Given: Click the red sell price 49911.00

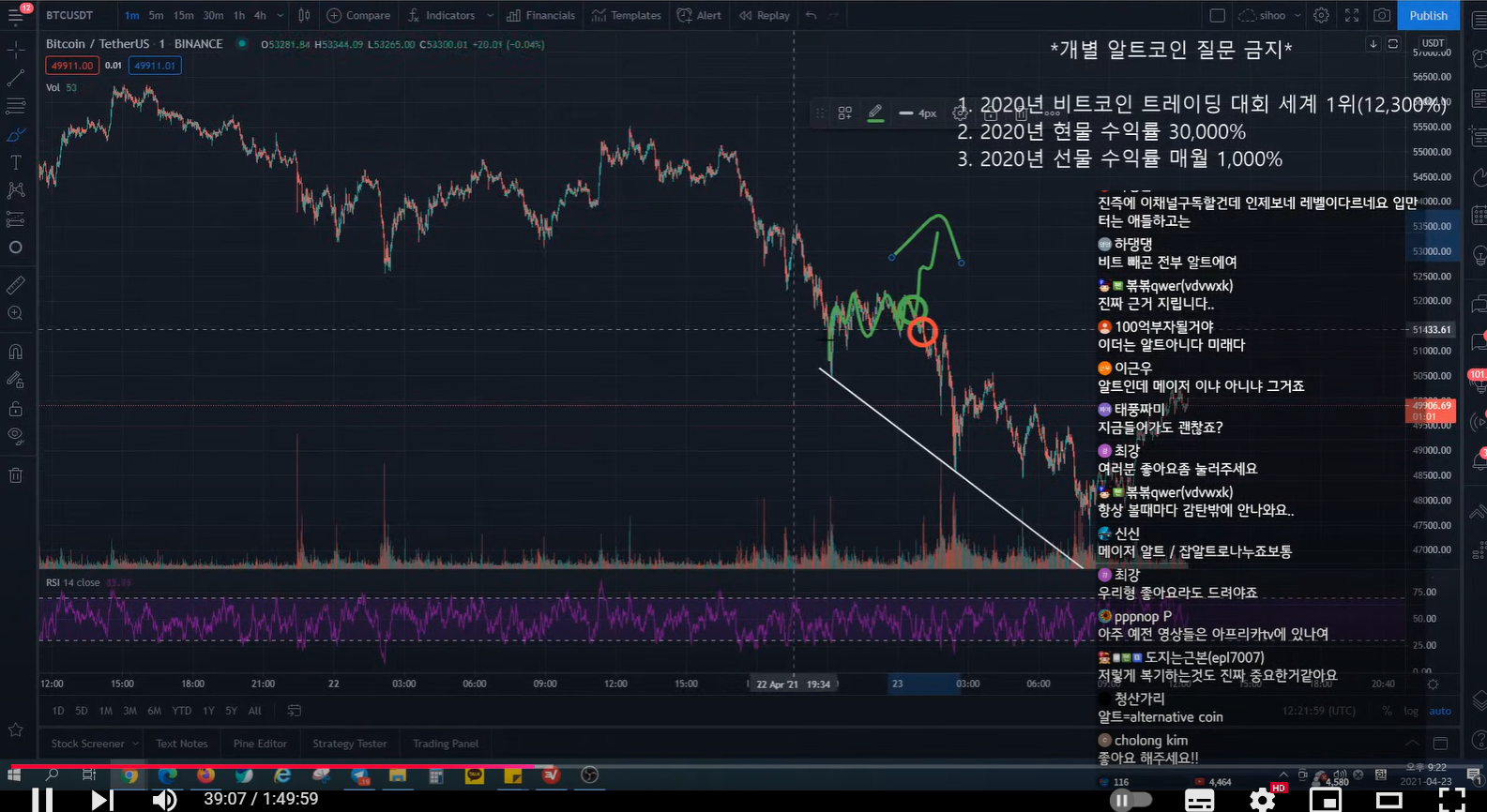Looking at the screenshot, I should coord(71,66).
